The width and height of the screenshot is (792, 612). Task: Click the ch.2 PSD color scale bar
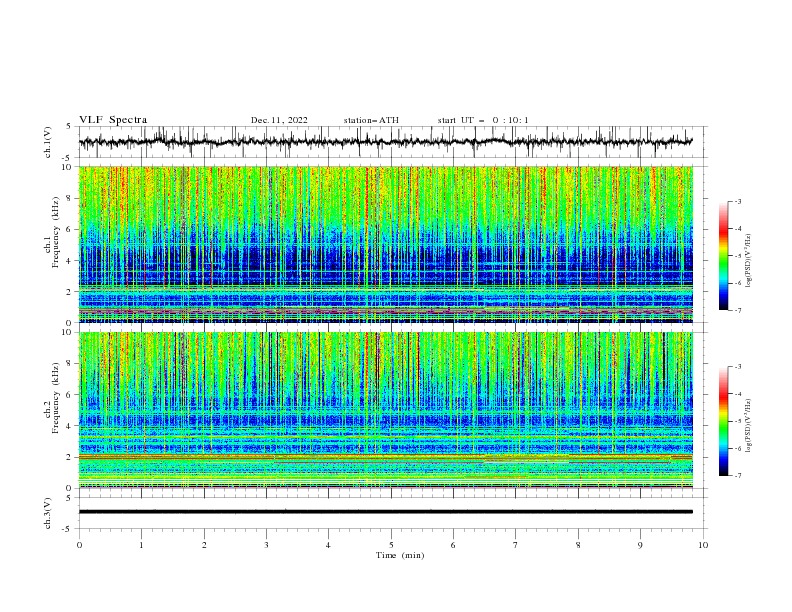[723, 421]
